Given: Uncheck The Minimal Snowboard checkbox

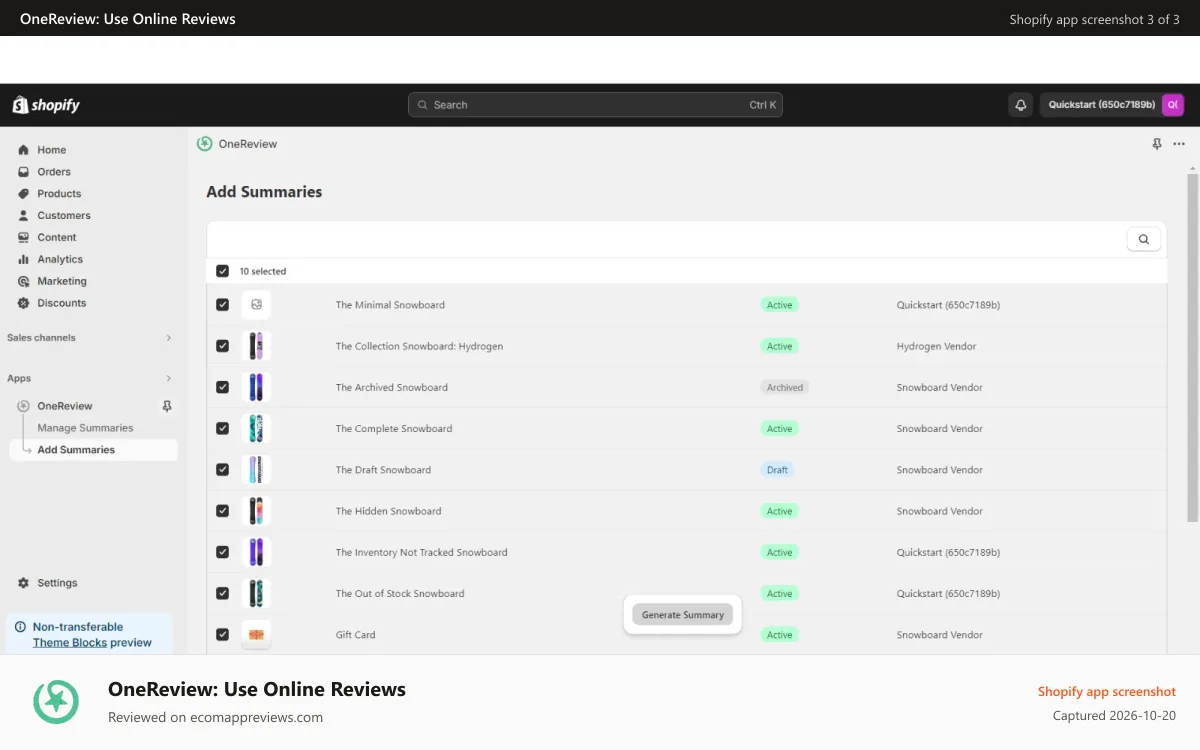Looking at the screenshot, I should [222, 305].
